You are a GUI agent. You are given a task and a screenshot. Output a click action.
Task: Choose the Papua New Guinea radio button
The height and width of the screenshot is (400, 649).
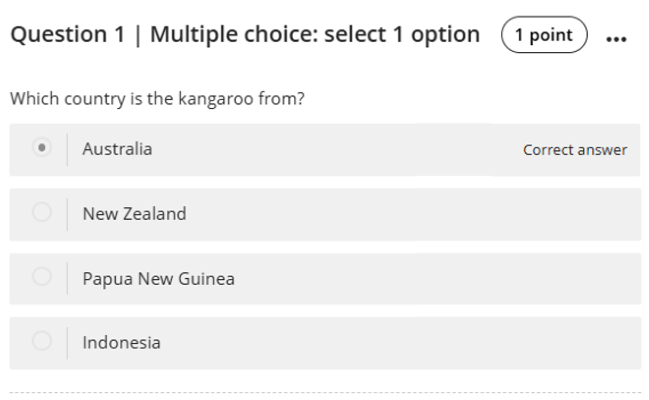[x=41, y=278]
